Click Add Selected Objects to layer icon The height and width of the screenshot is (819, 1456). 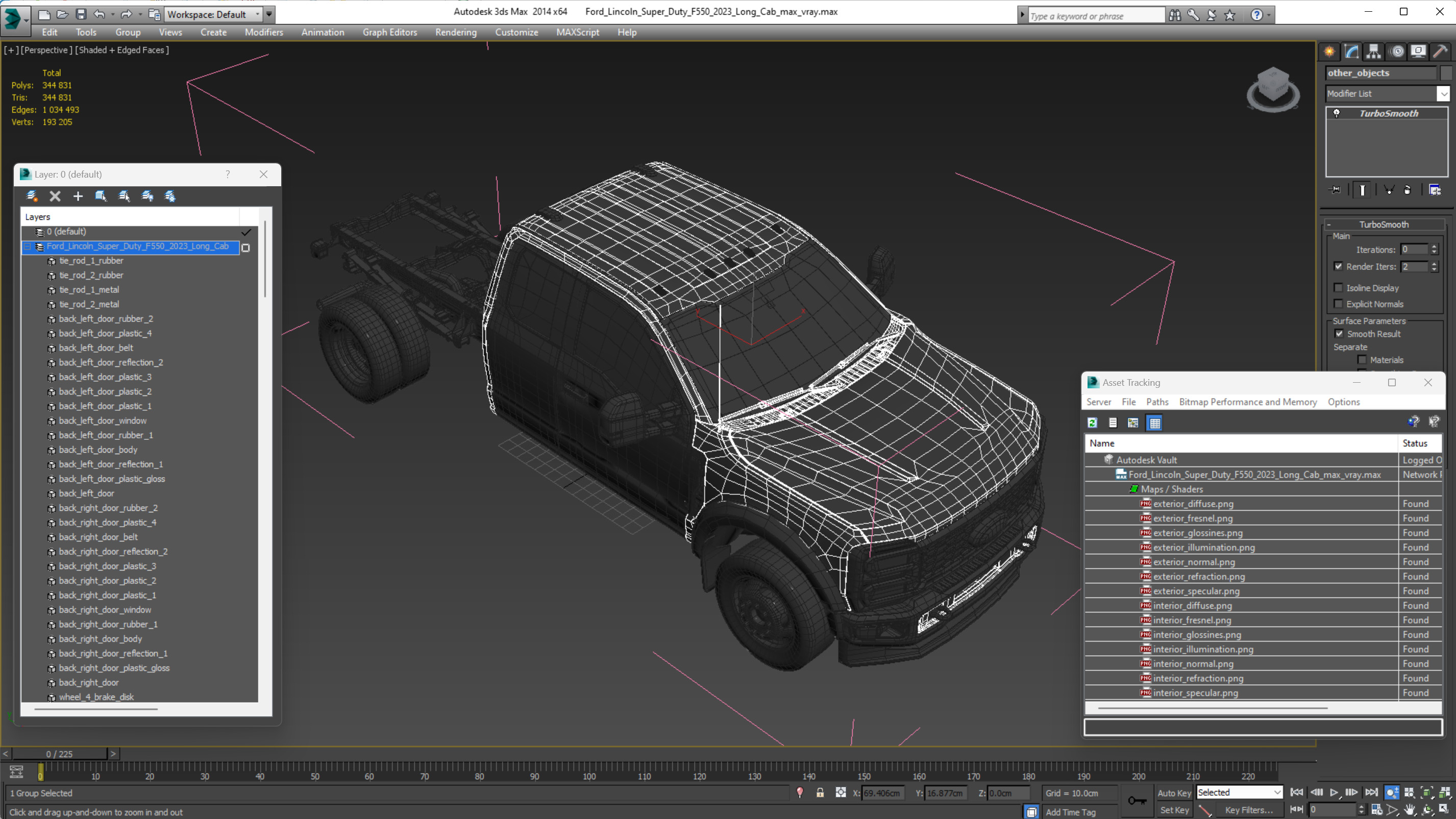point(101,196)
